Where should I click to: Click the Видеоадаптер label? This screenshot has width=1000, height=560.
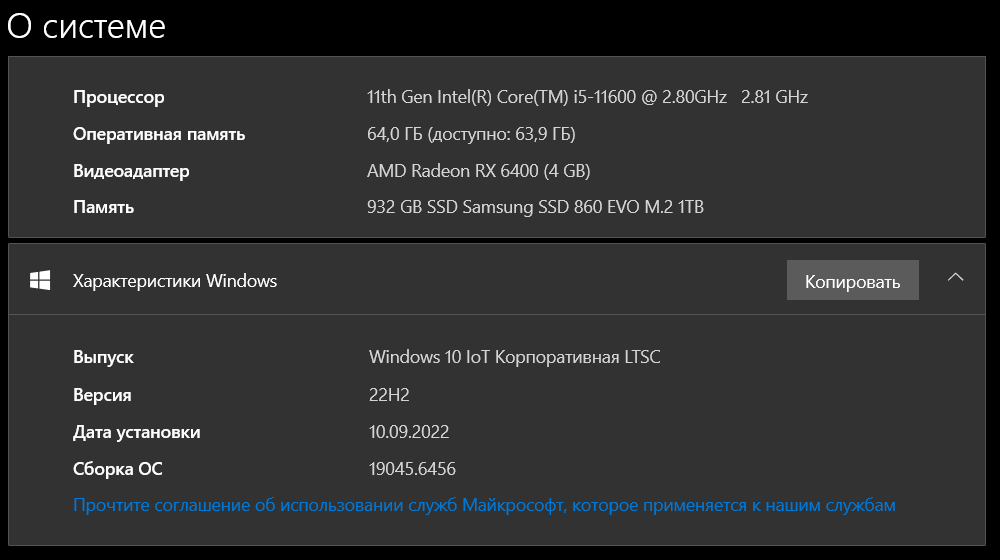131,171
